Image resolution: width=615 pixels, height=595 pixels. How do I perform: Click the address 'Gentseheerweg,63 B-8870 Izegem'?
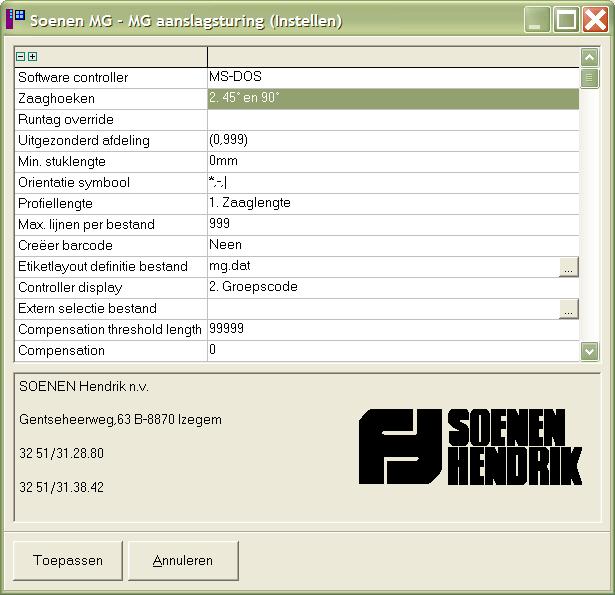(x=120, y=420)
